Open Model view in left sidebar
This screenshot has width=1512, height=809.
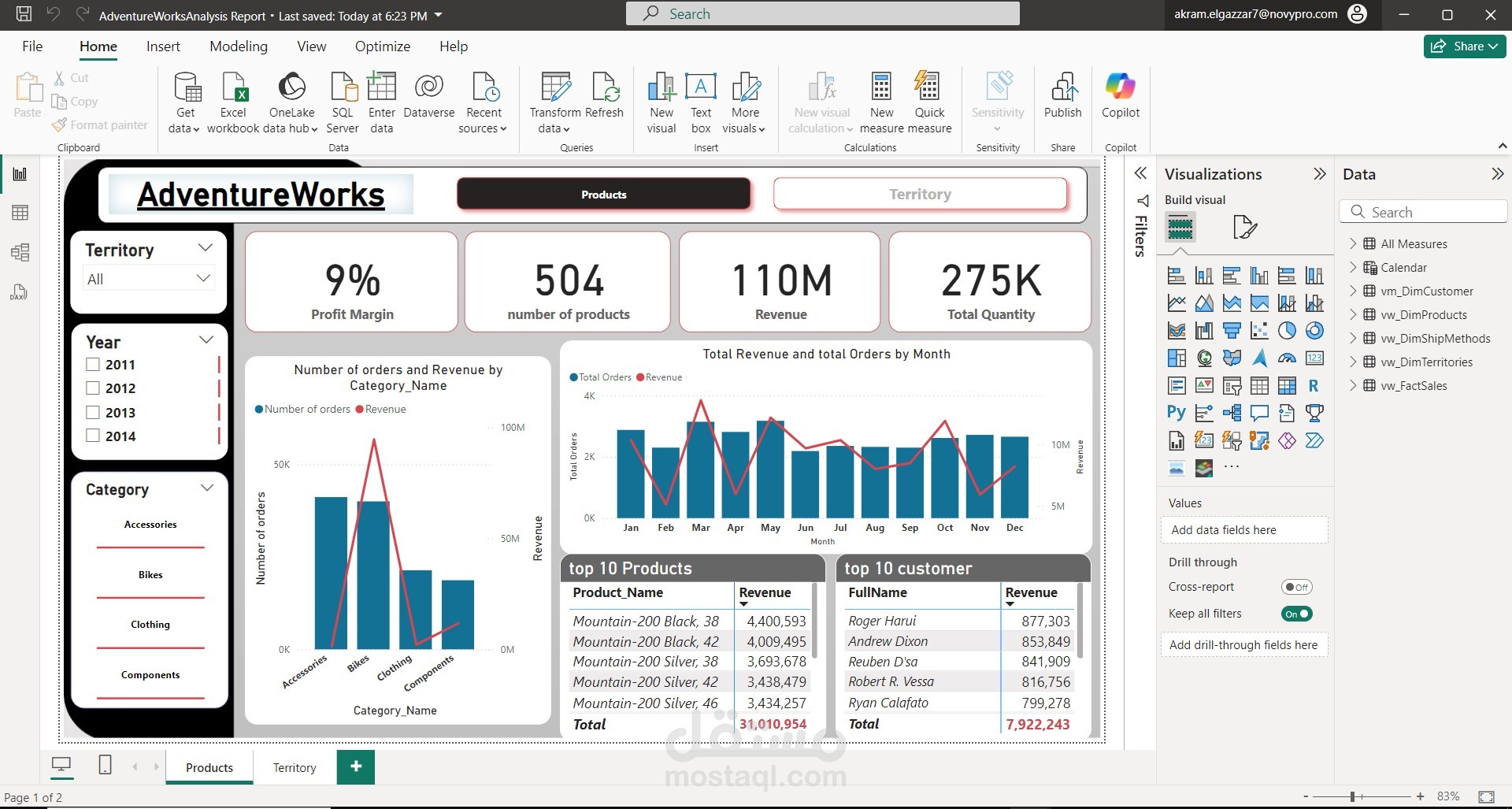(x=20, y=252)
